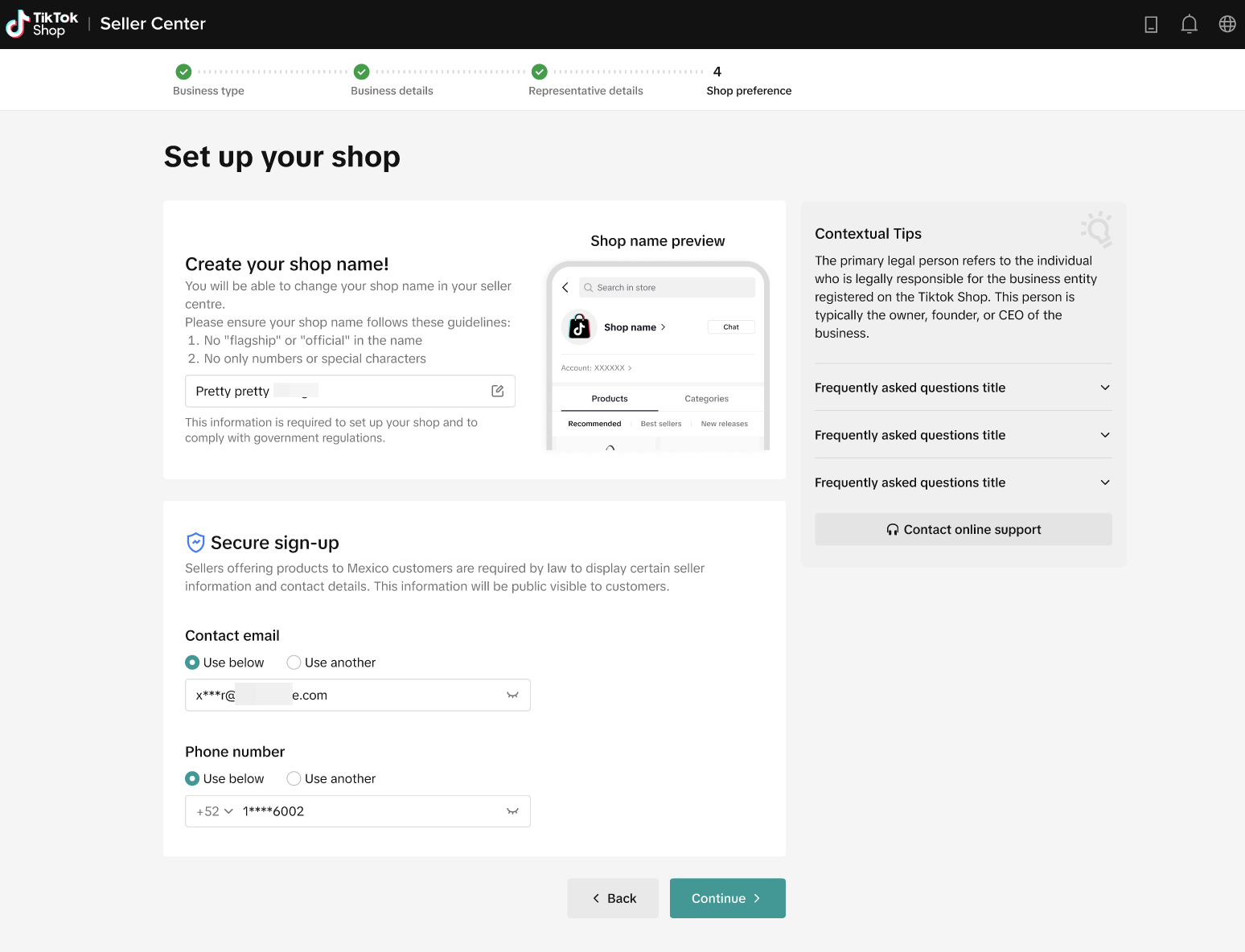Open language selector globe icon

click(1227, 24)
